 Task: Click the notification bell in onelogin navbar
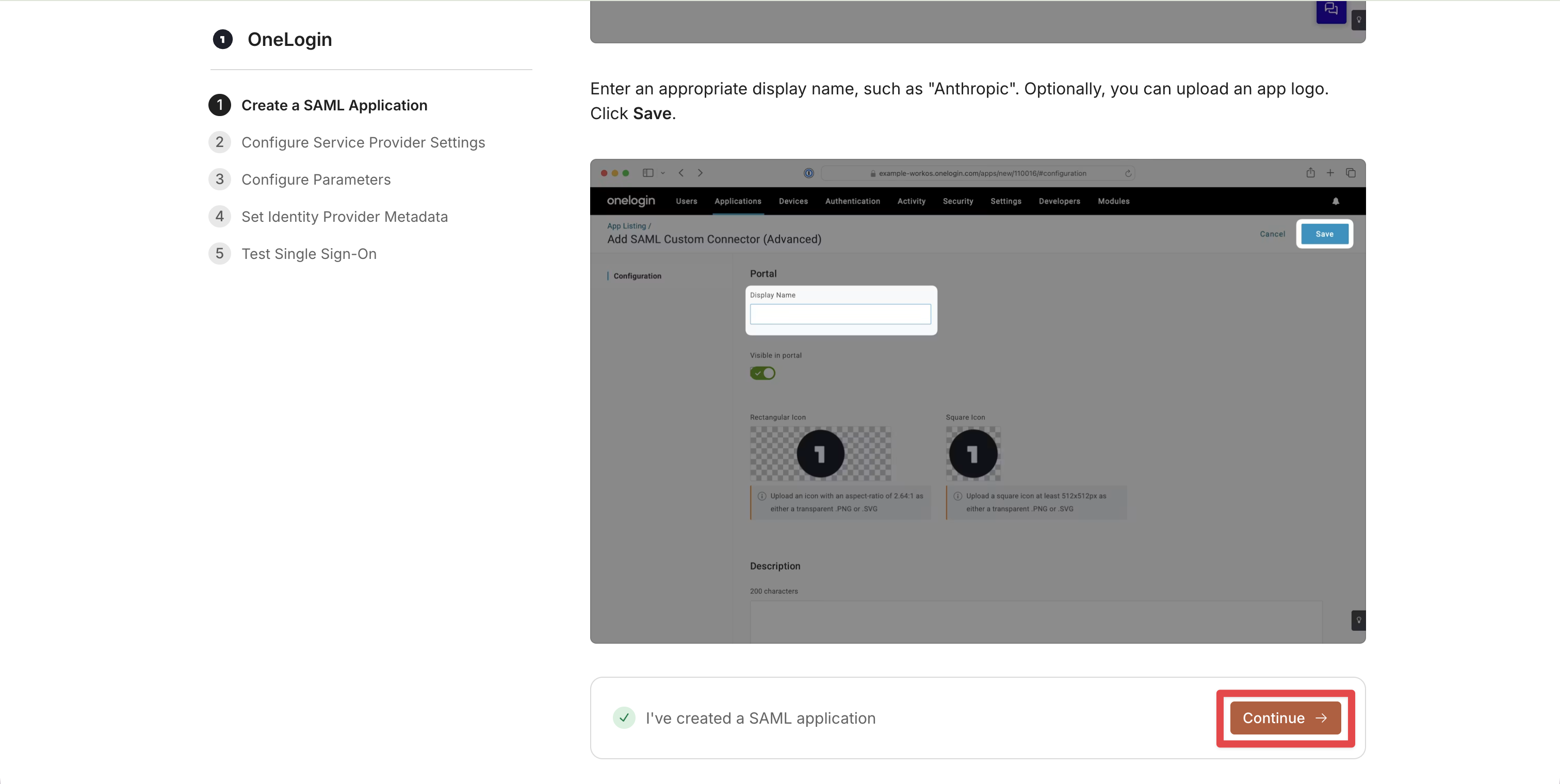1335,201
